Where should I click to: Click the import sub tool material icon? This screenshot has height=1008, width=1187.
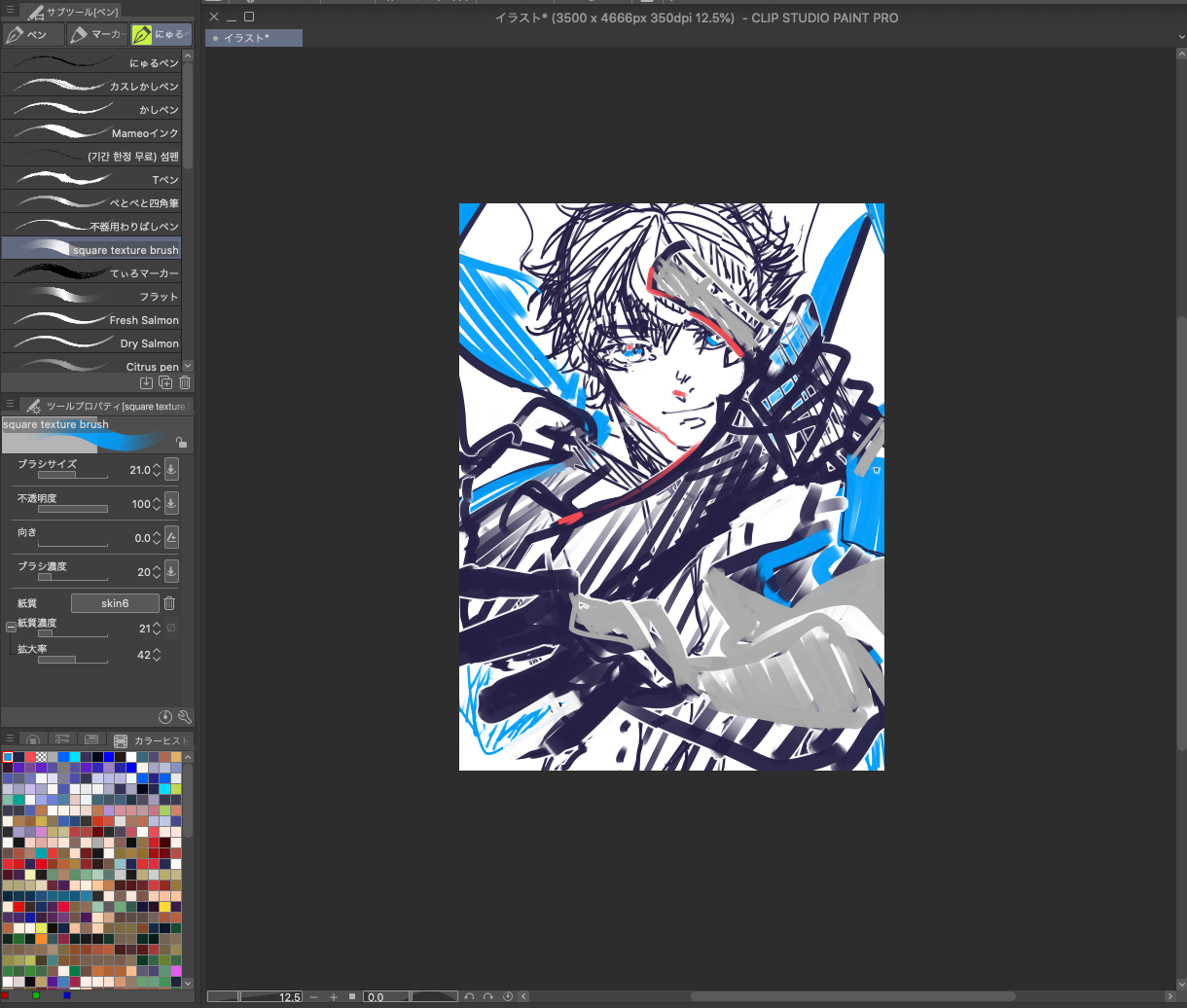click(x=146, y=383)
